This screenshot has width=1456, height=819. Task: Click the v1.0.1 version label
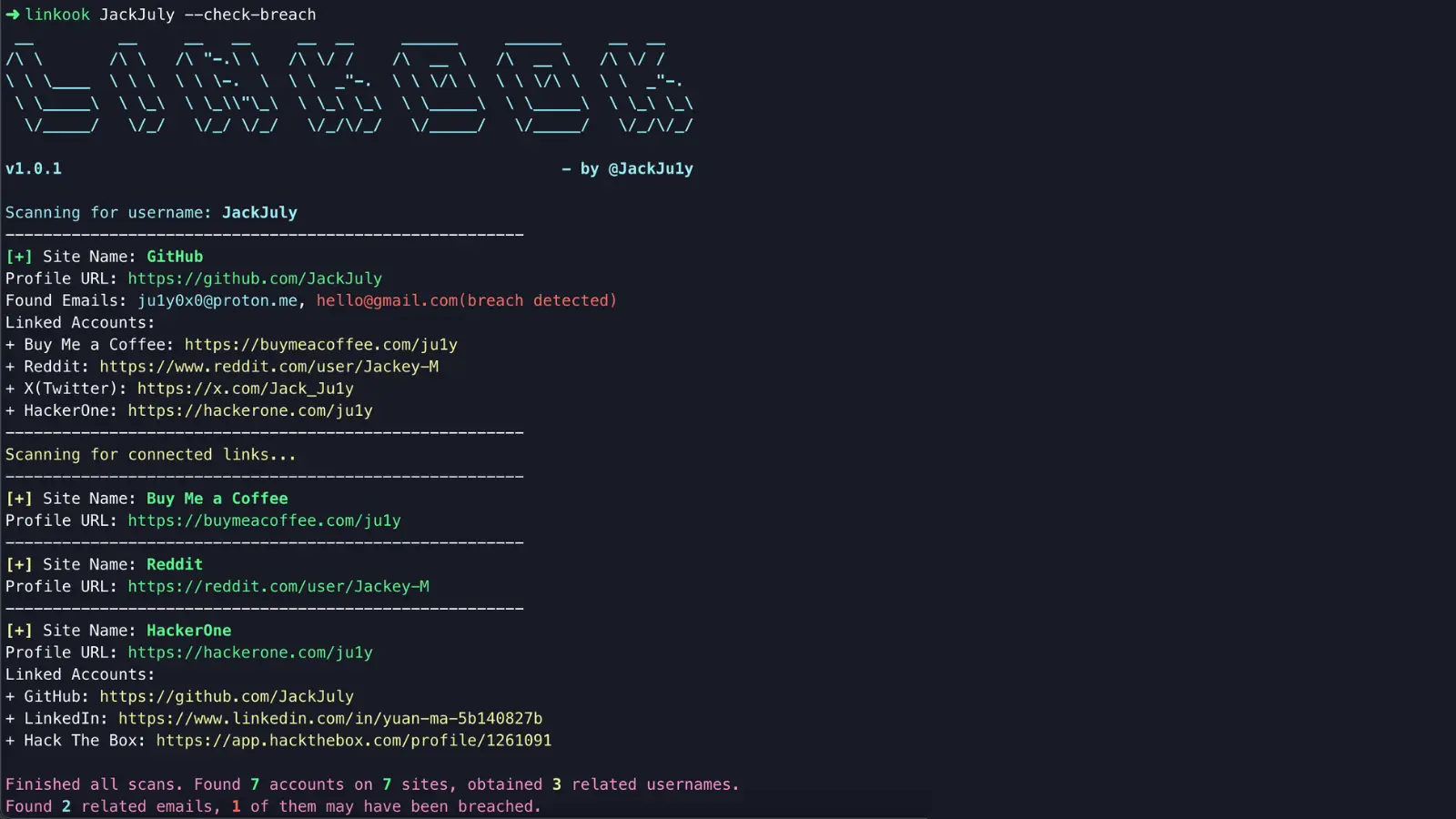pos(34,168)
